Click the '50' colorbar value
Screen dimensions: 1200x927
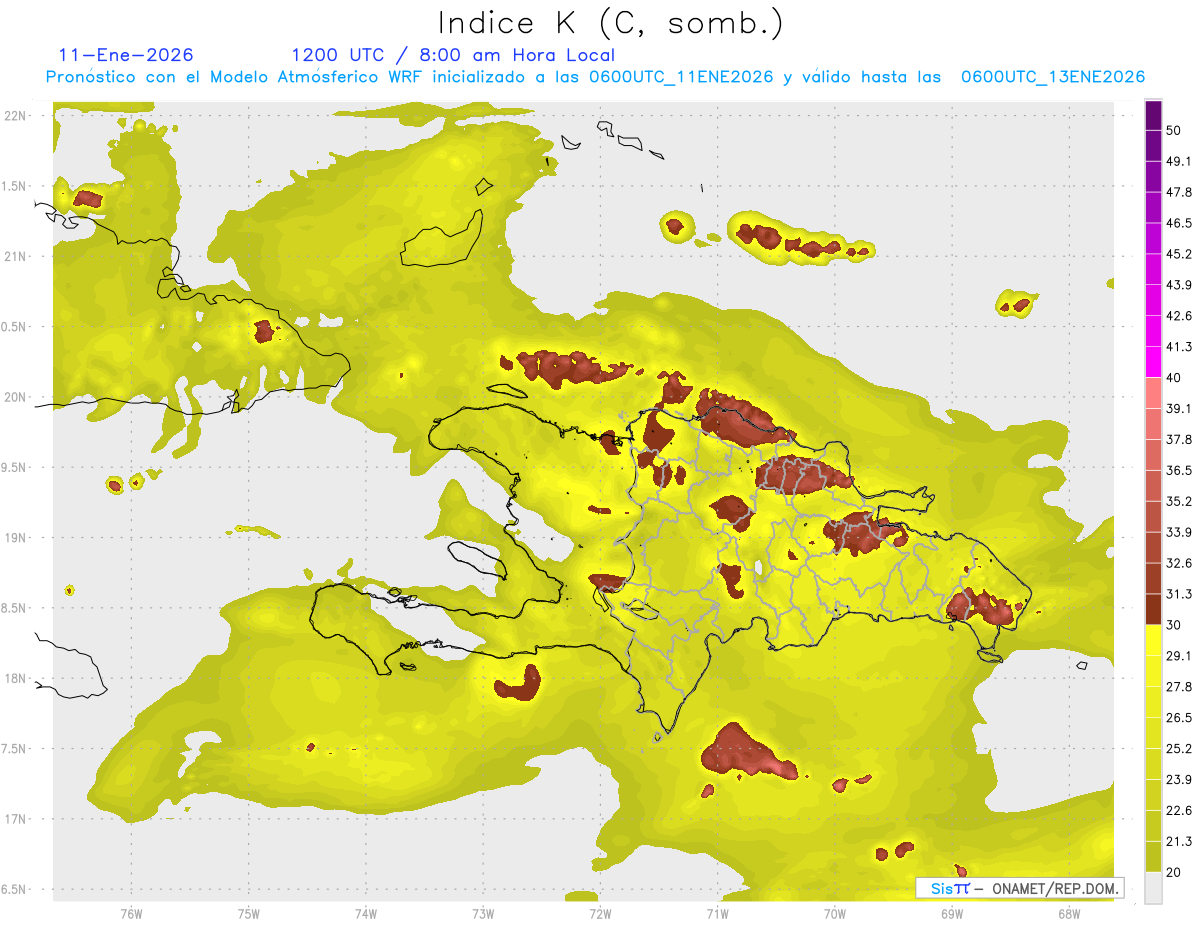pyautogui.click(x=1174, y=131)
